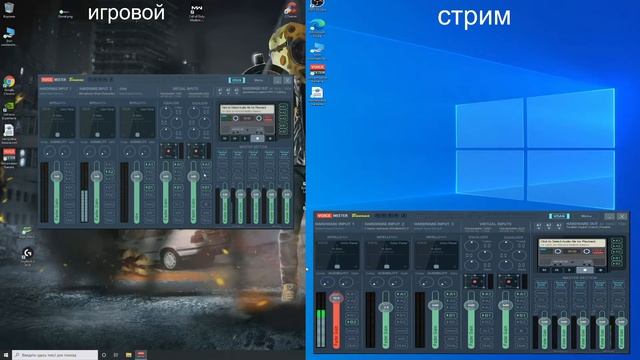The width and height of the screenshot is (640, 360).
Task: Toggle A1 bus on stream Voicemeeter Hardware Input 2
Action: (x=401, y=294)
